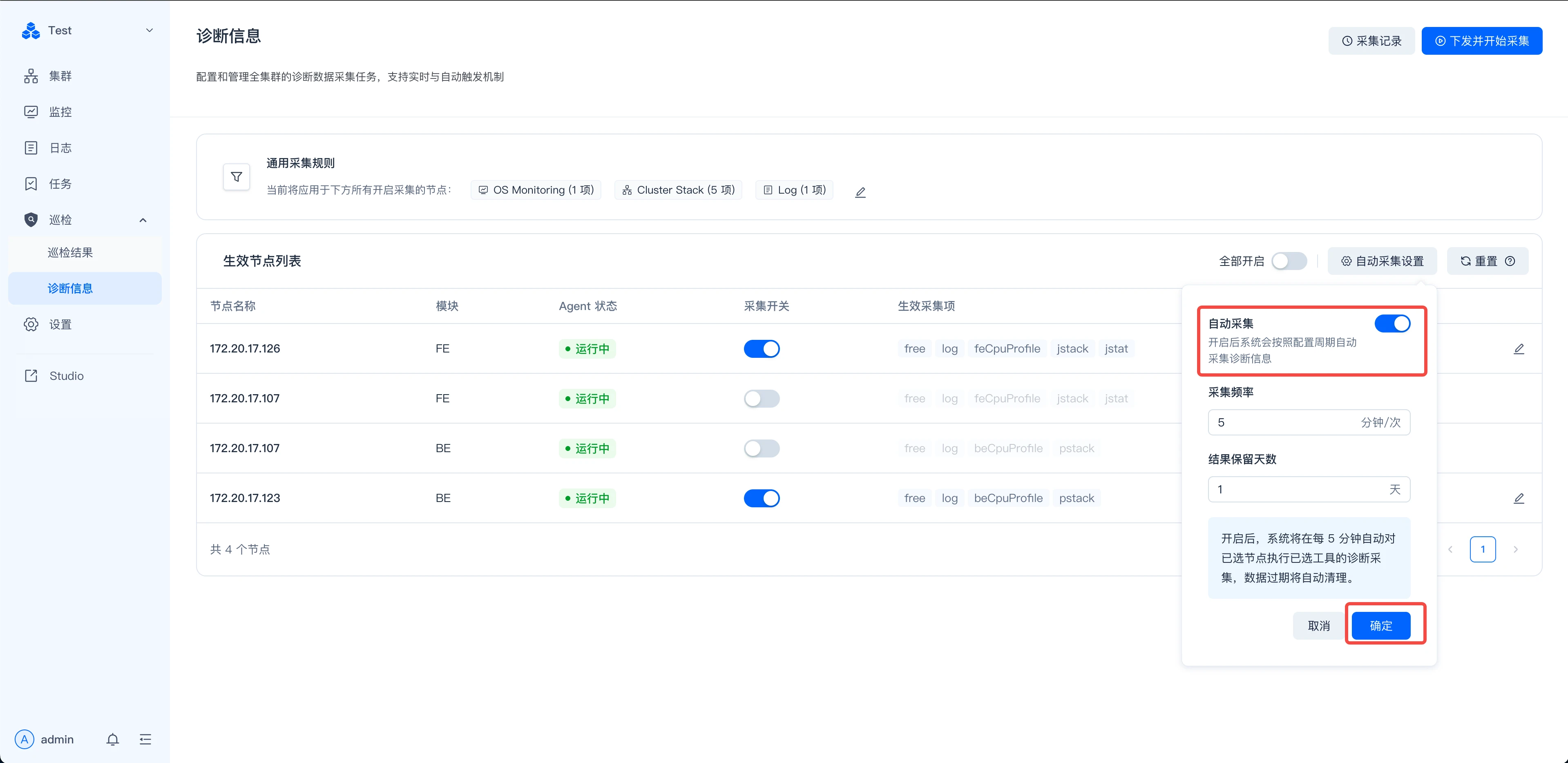1568x763 pixels.
Task: Click the 日志 document icon in sidebar
Action: coord(31,148)
